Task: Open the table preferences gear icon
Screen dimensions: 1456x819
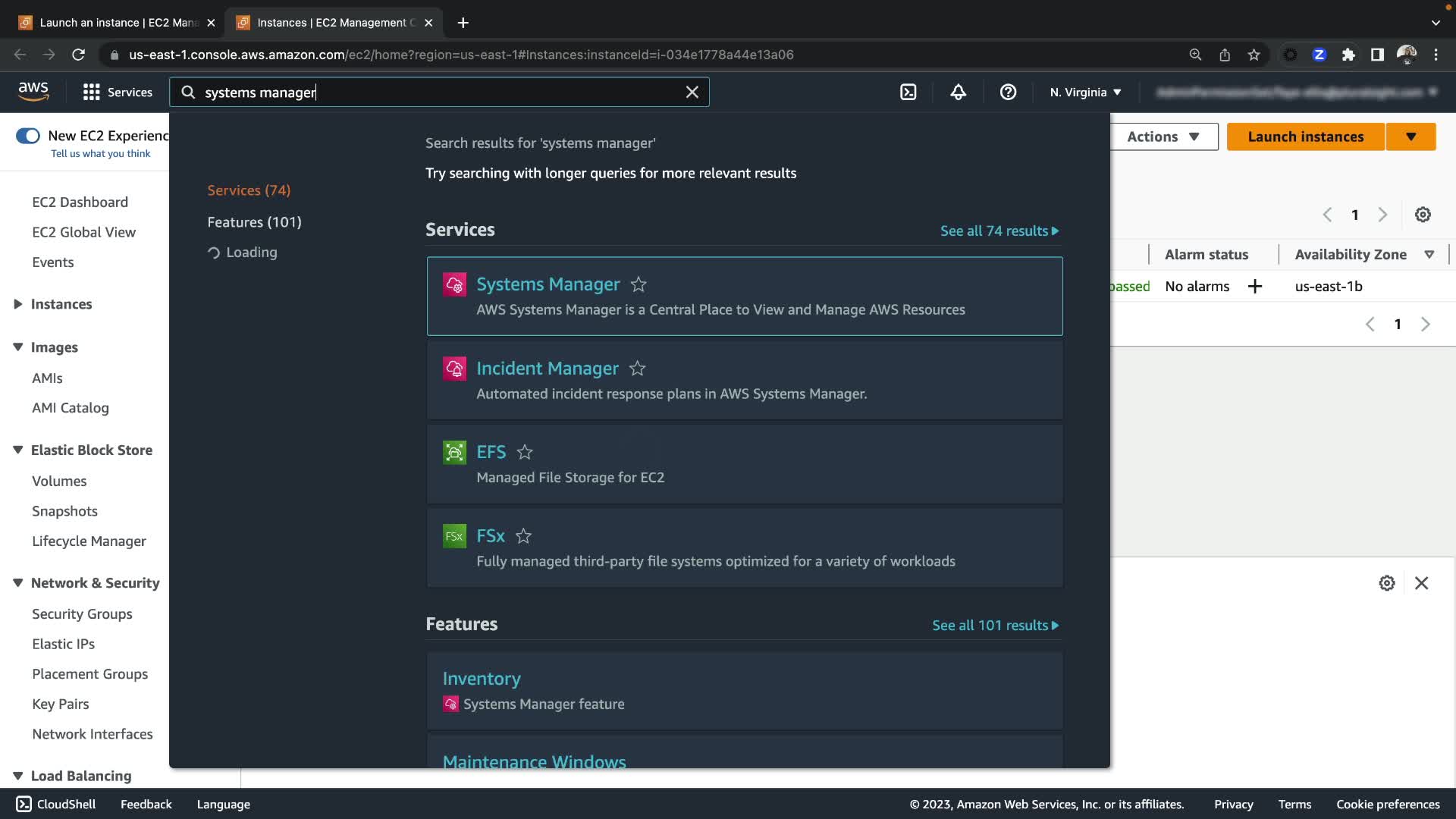Action: point(1423,215)
